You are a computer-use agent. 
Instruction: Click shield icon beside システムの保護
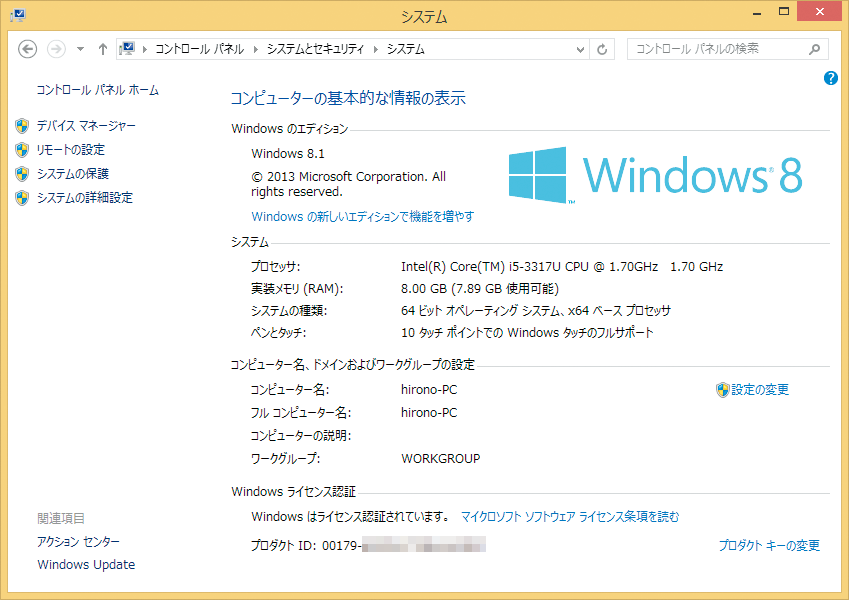[x=22, y=174]
